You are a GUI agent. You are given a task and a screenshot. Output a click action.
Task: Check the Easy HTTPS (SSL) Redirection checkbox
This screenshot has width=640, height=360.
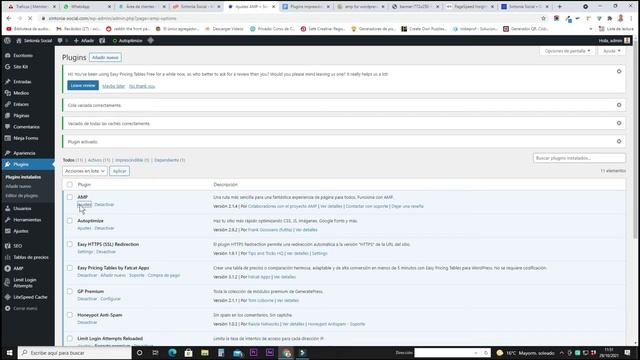click(x=70, y=244)
